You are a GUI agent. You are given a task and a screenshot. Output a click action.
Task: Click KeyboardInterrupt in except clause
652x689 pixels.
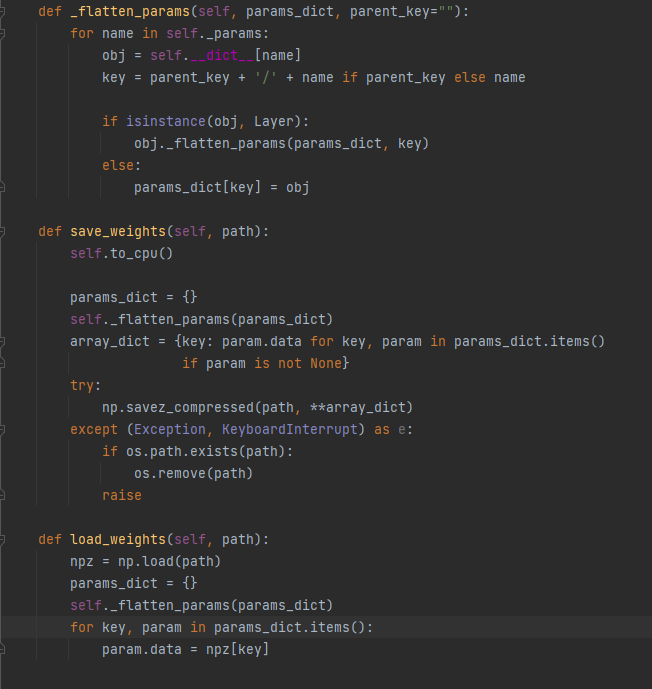pyautogui.click(x=290, y=429)
